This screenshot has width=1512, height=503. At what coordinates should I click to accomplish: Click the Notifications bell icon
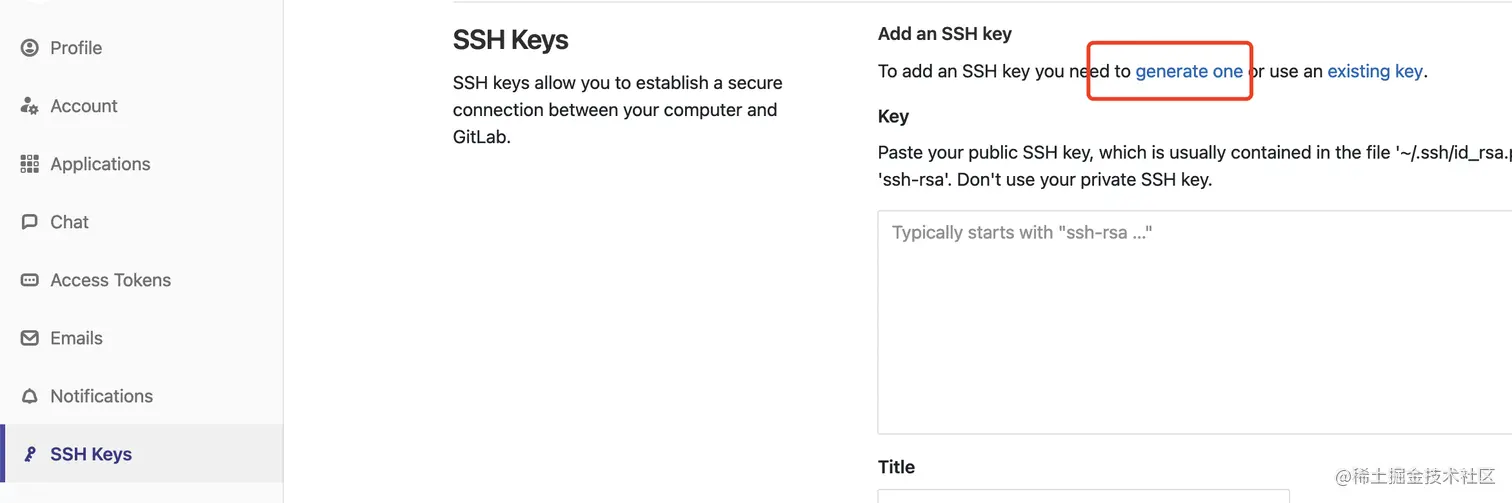pyautogui.click(x=30, y=396)
